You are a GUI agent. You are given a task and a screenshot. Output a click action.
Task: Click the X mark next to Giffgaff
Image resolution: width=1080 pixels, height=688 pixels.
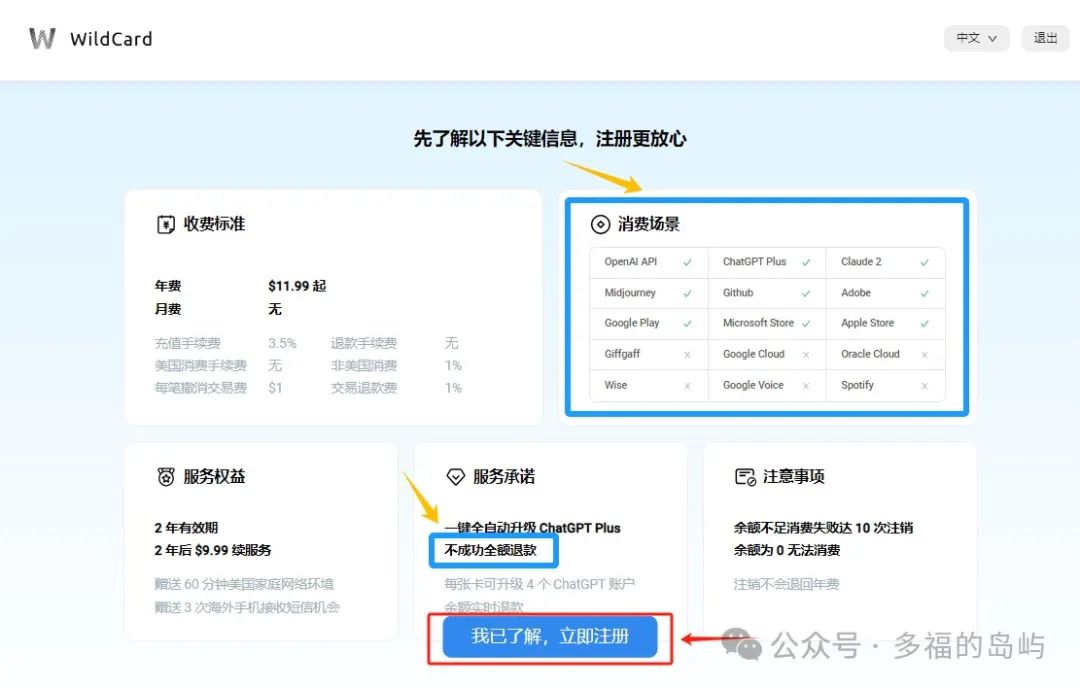[x=687, y=355]
